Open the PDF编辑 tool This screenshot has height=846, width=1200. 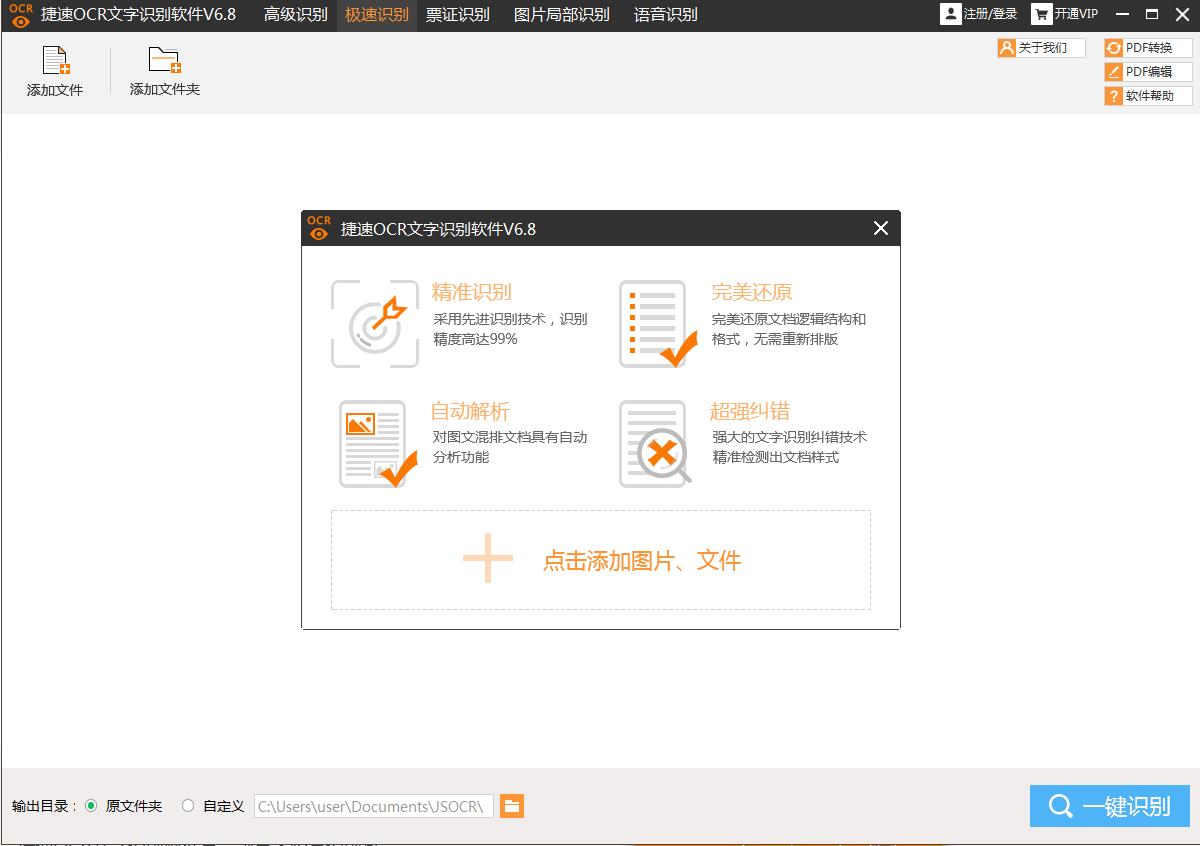tap(1146, 71)
